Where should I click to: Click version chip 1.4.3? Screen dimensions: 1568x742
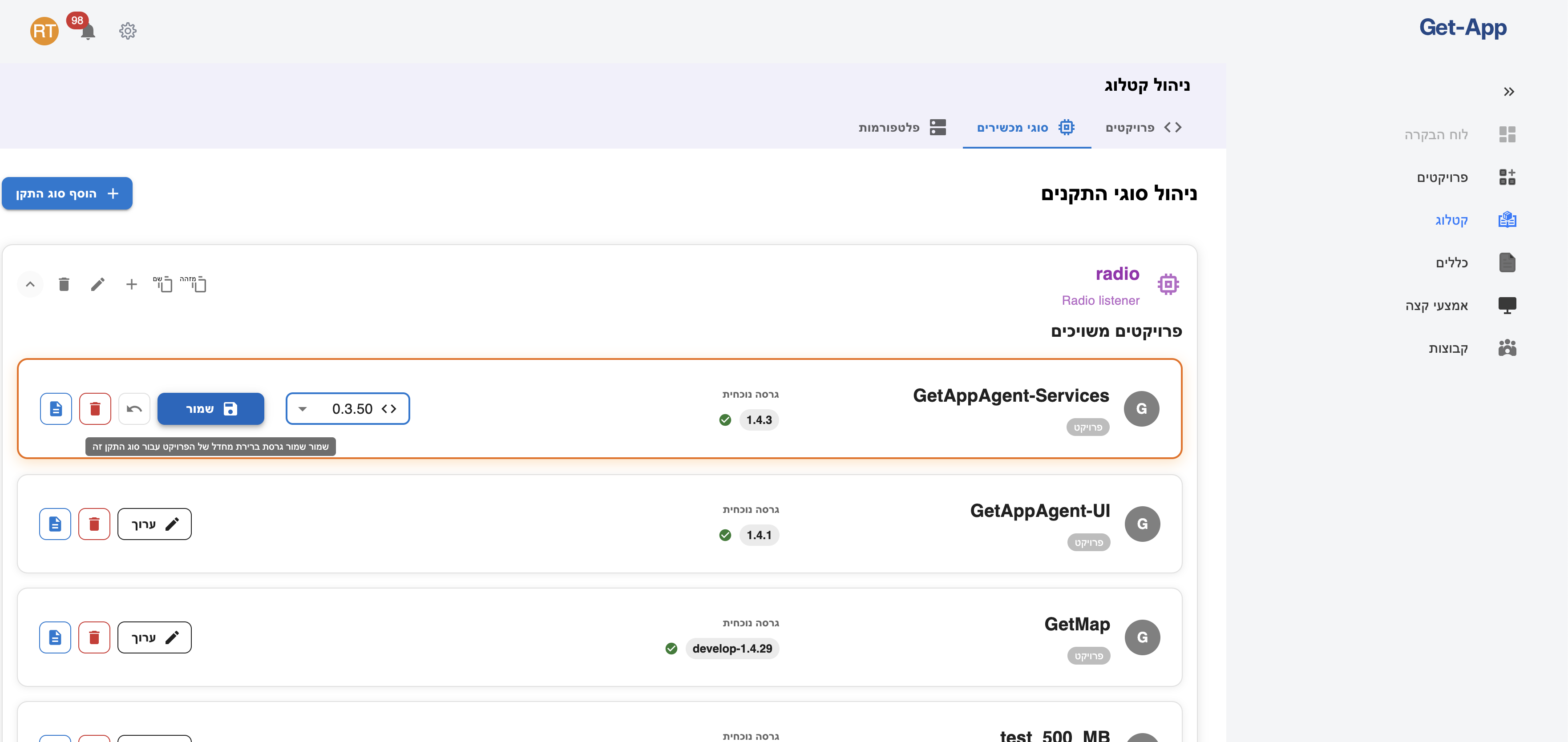coord(759,420)
